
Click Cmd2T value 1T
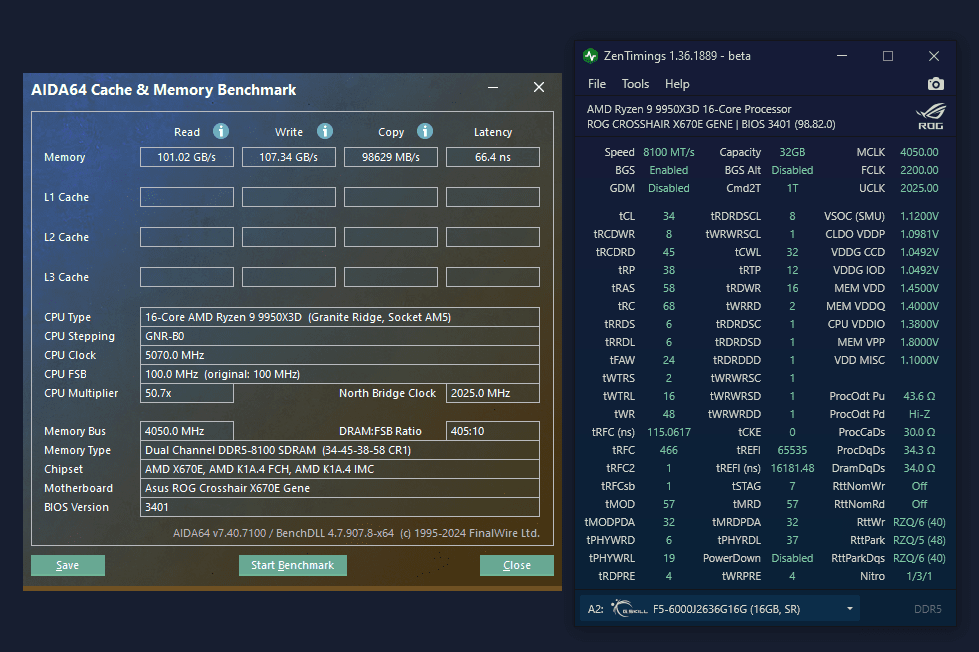792,188
